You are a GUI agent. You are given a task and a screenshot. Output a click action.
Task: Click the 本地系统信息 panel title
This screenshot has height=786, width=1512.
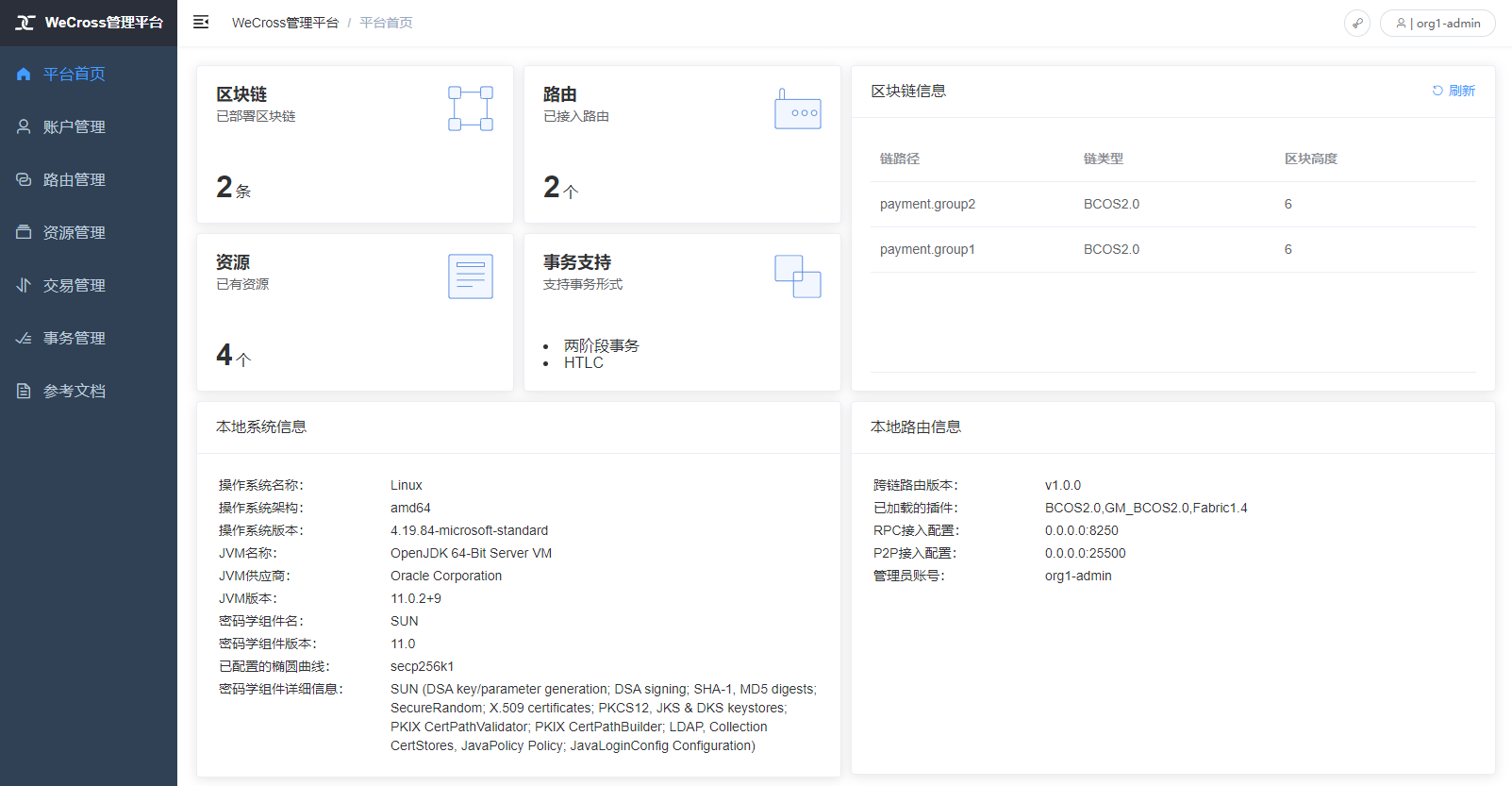click(x=261, y=427)
